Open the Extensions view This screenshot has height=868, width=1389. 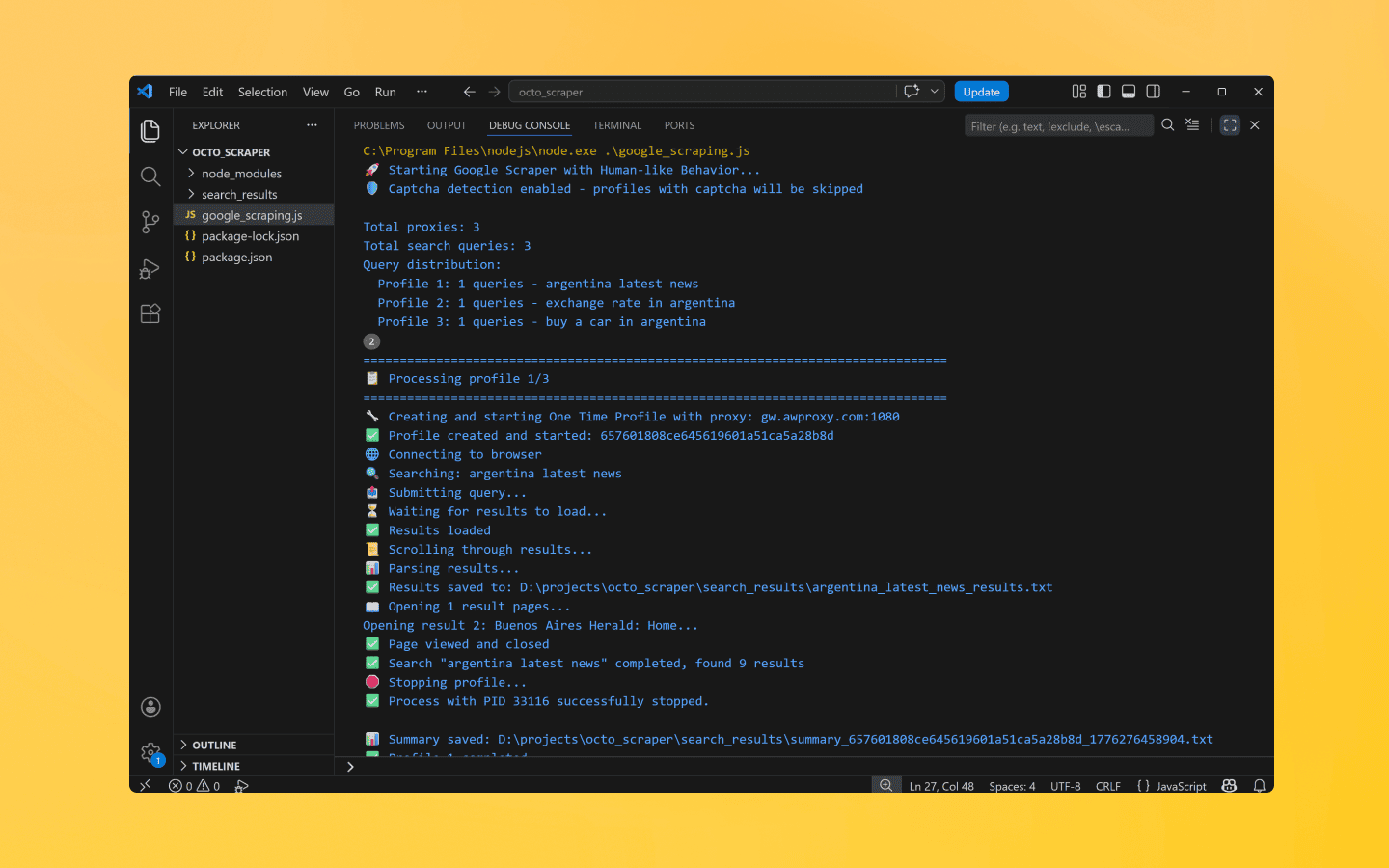(x=150, y=313)
